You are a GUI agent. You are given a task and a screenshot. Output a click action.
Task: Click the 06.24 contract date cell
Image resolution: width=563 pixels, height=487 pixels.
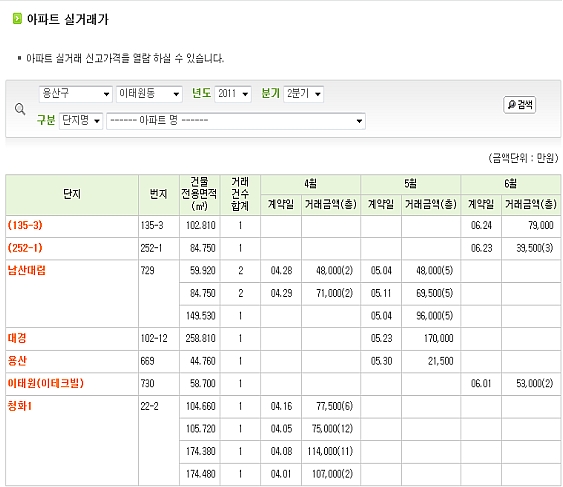(x=481, y=226)
